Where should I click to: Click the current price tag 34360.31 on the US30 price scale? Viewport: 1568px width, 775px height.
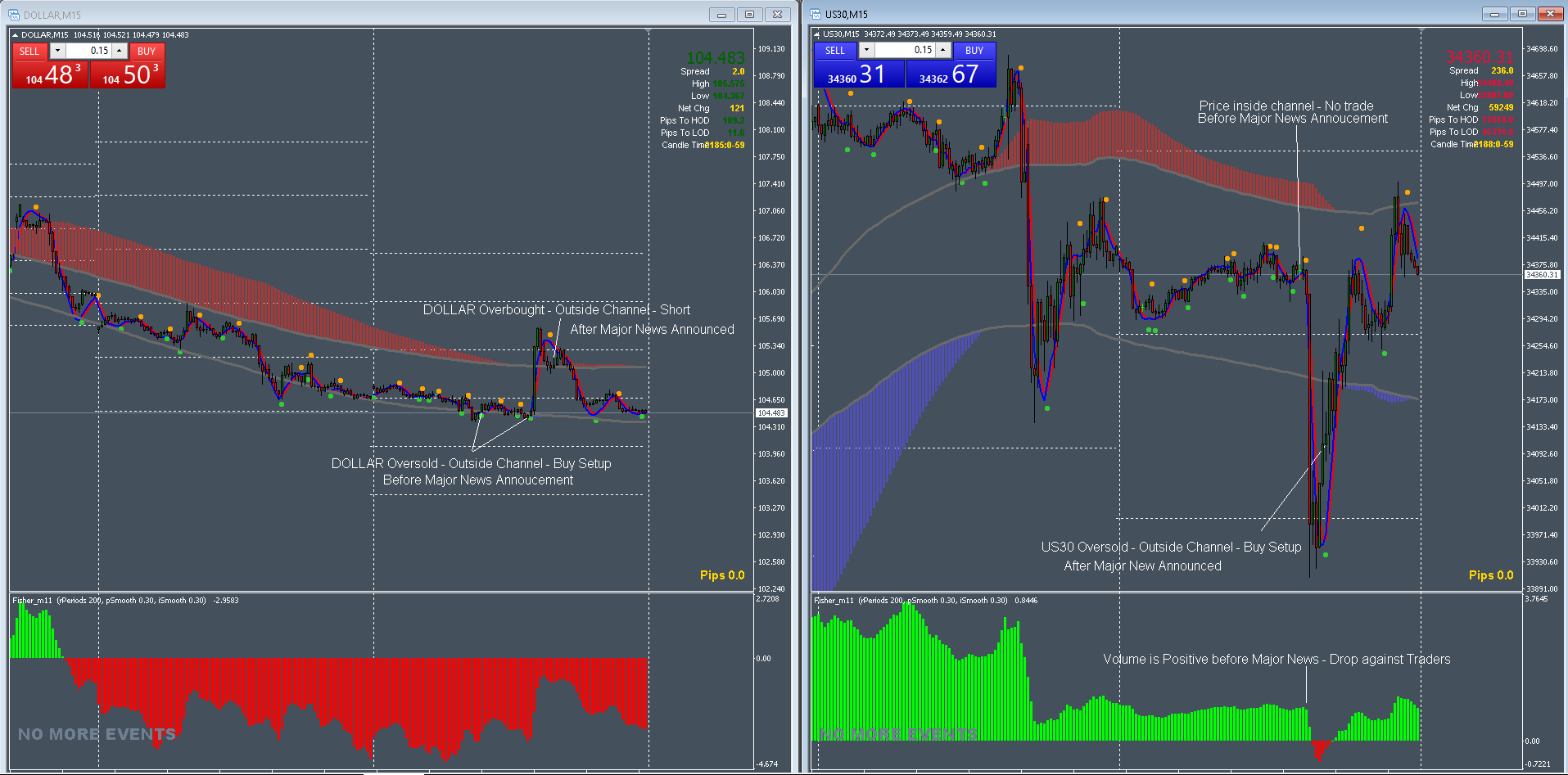(x=1543, y=275)
